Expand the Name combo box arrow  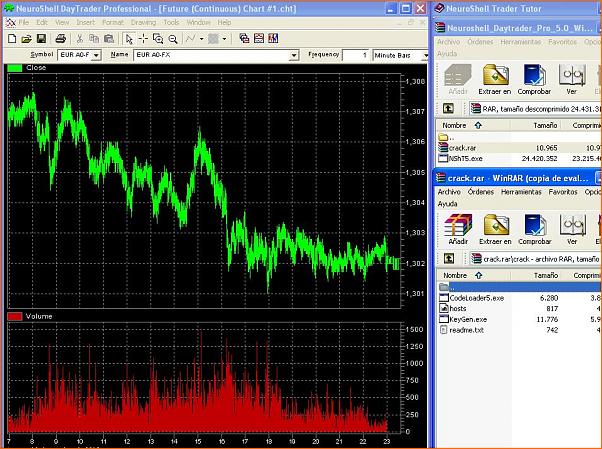click(294, 55)
